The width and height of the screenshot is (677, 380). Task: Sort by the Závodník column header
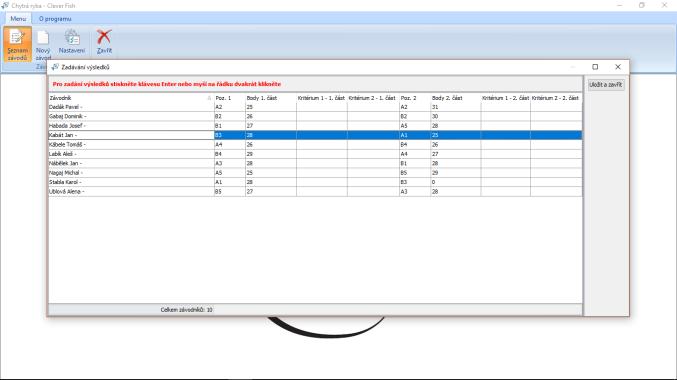point(131,98)
